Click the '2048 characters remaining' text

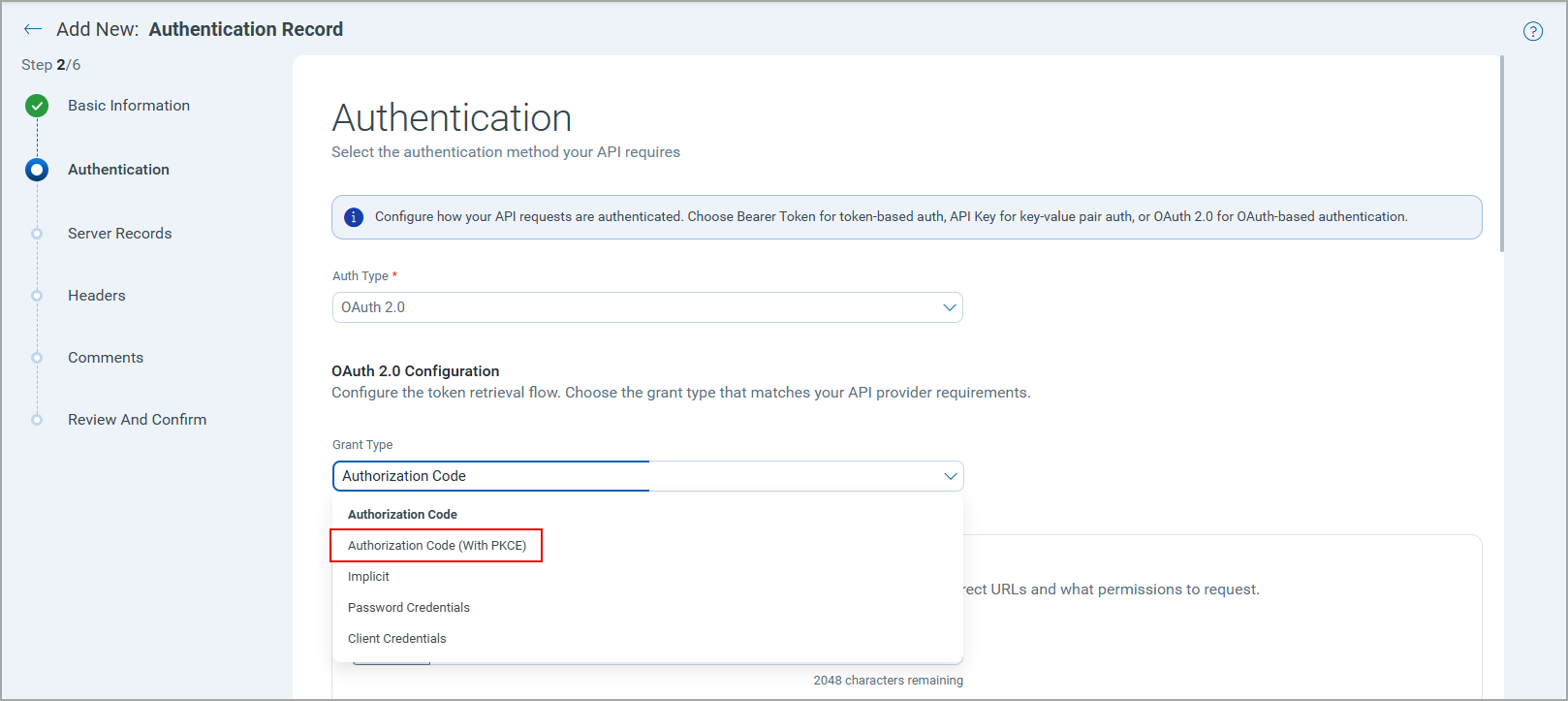[x=888, y=681]
